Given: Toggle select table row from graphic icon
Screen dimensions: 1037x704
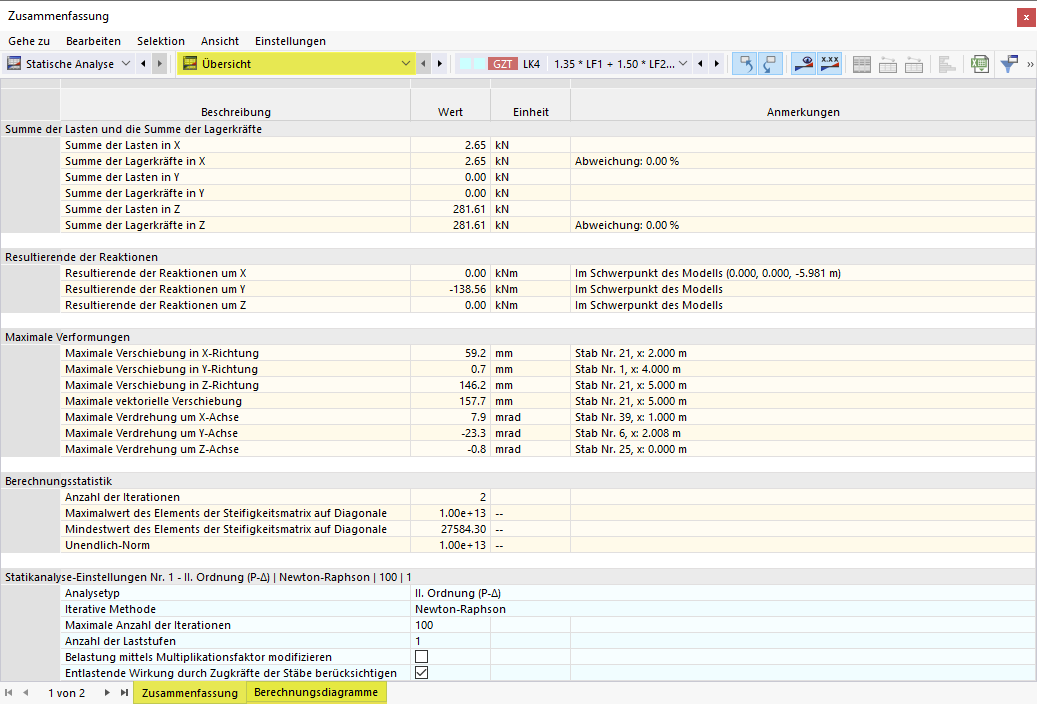Looking at the screenshot, I should [x=770, y=64].
